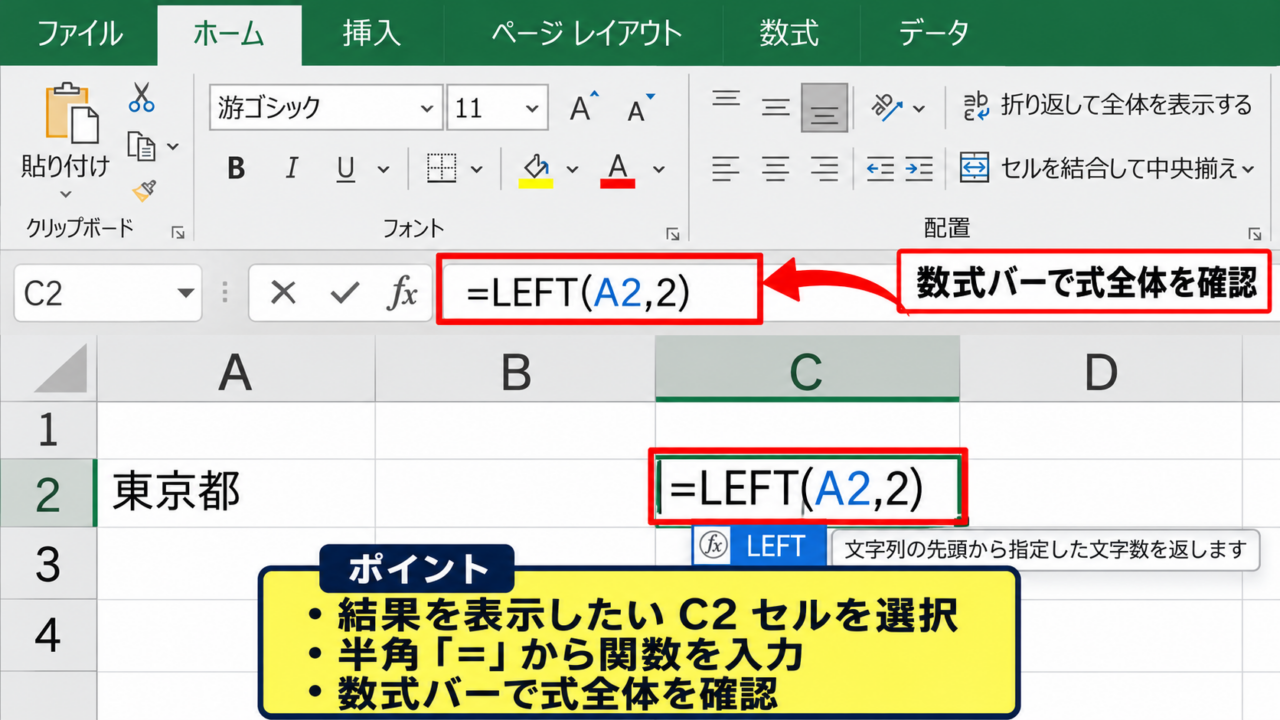This screenshot has height=720, width=1280.
Task: Select row 1 header
Action: click(x=48, y=429)
